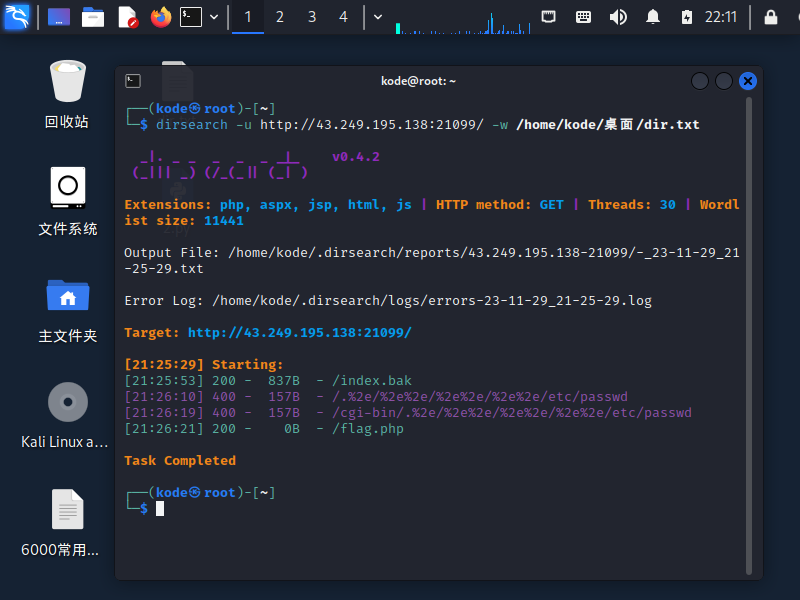Launch the text editor panel icon

[127, 17]
